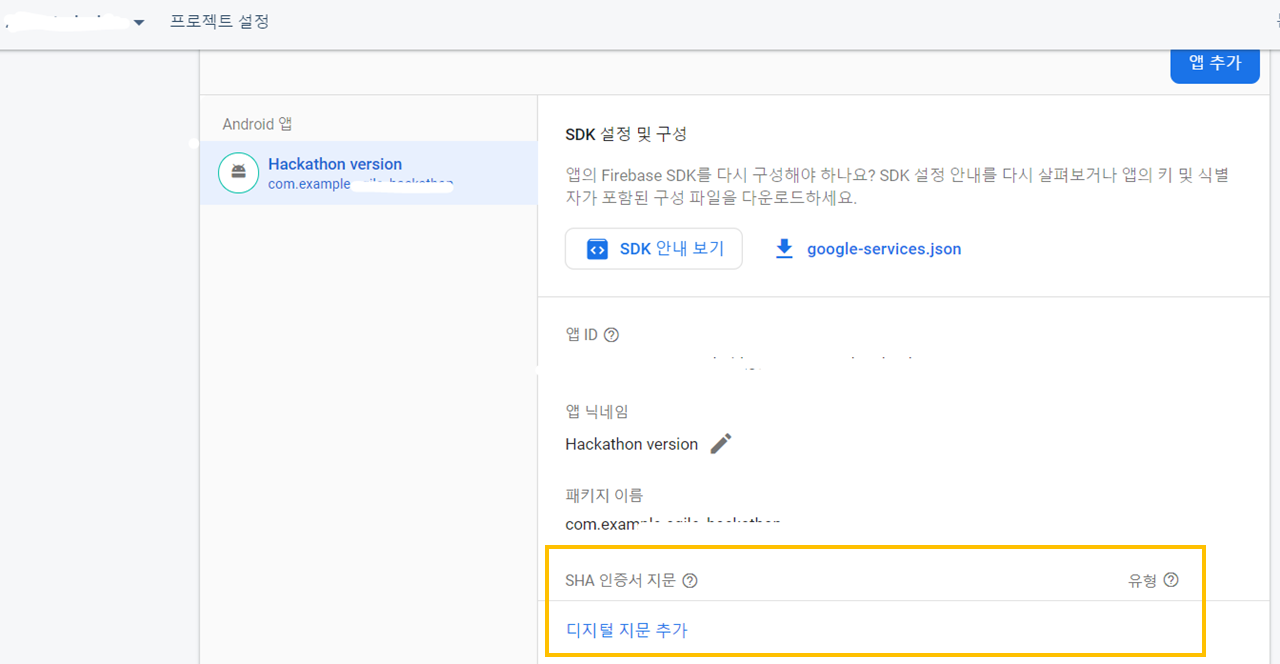Click the code icon in SDK 안내 보기
Viewport: 1280px width, 664px height.
pos(597,249)
